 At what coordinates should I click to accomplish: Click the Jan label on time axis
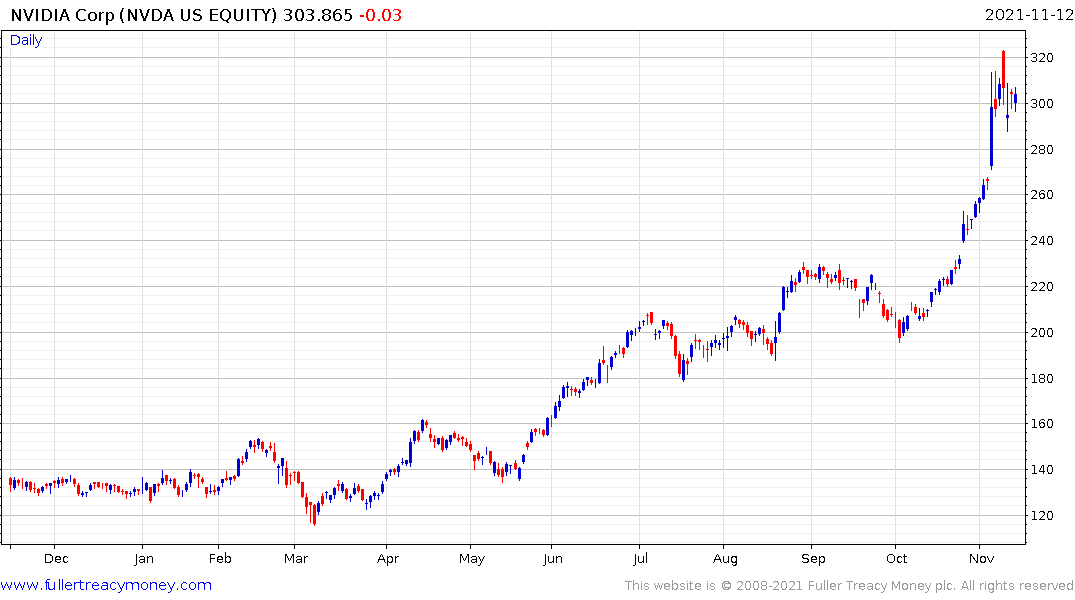[x=143, y=559]
